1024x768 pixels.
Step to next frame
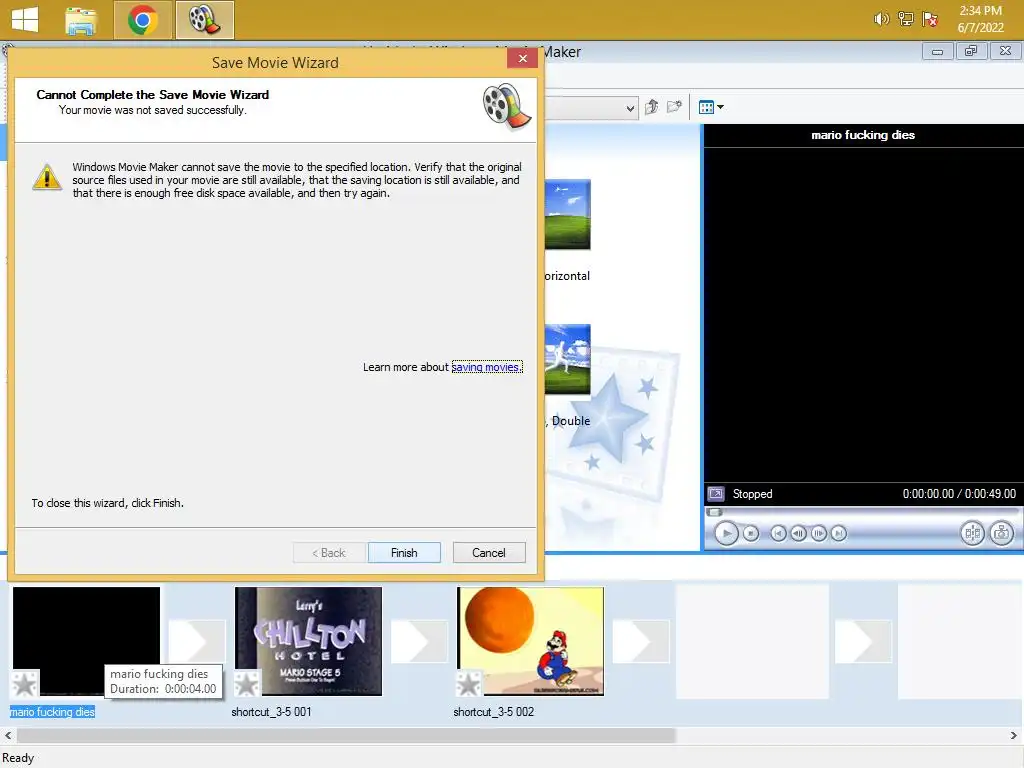click(818, 534)
